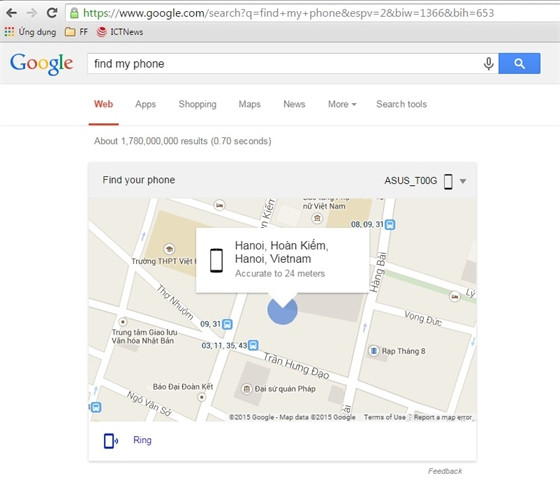Open the ICTNews bookmark
Viewport: 560px width, 486px height.
(120, 32)
